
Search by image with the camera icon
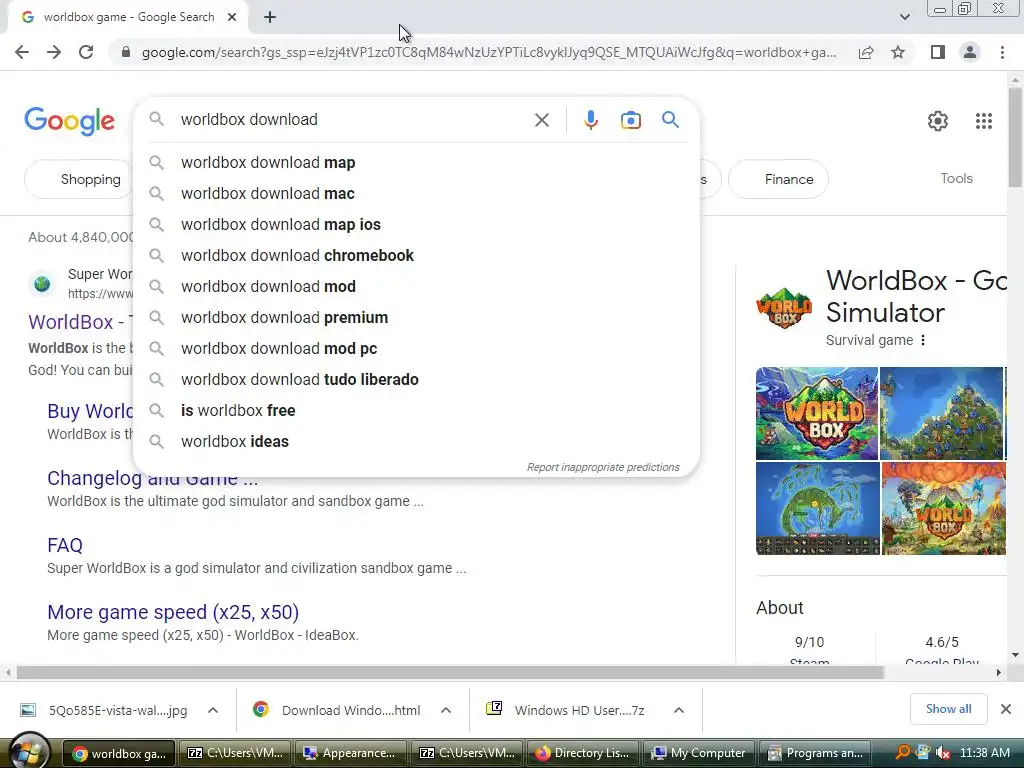coord(631,120)
